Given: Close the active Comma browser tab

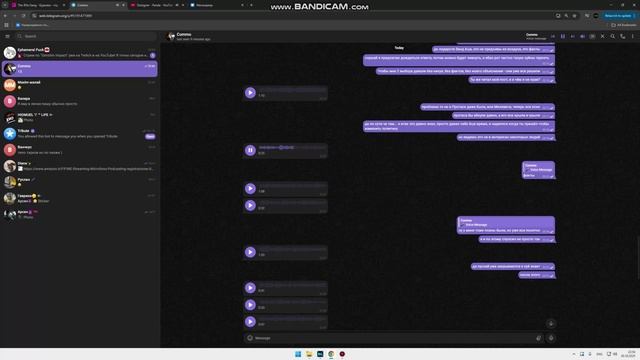Looking at the screenshot, I should (123, 5).
